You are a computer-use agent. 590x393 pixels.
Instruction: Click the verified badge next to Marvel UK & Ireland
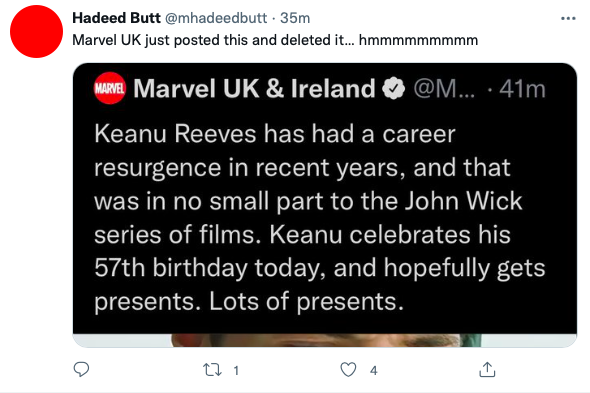pyautogui.click(x=393, y=88)
